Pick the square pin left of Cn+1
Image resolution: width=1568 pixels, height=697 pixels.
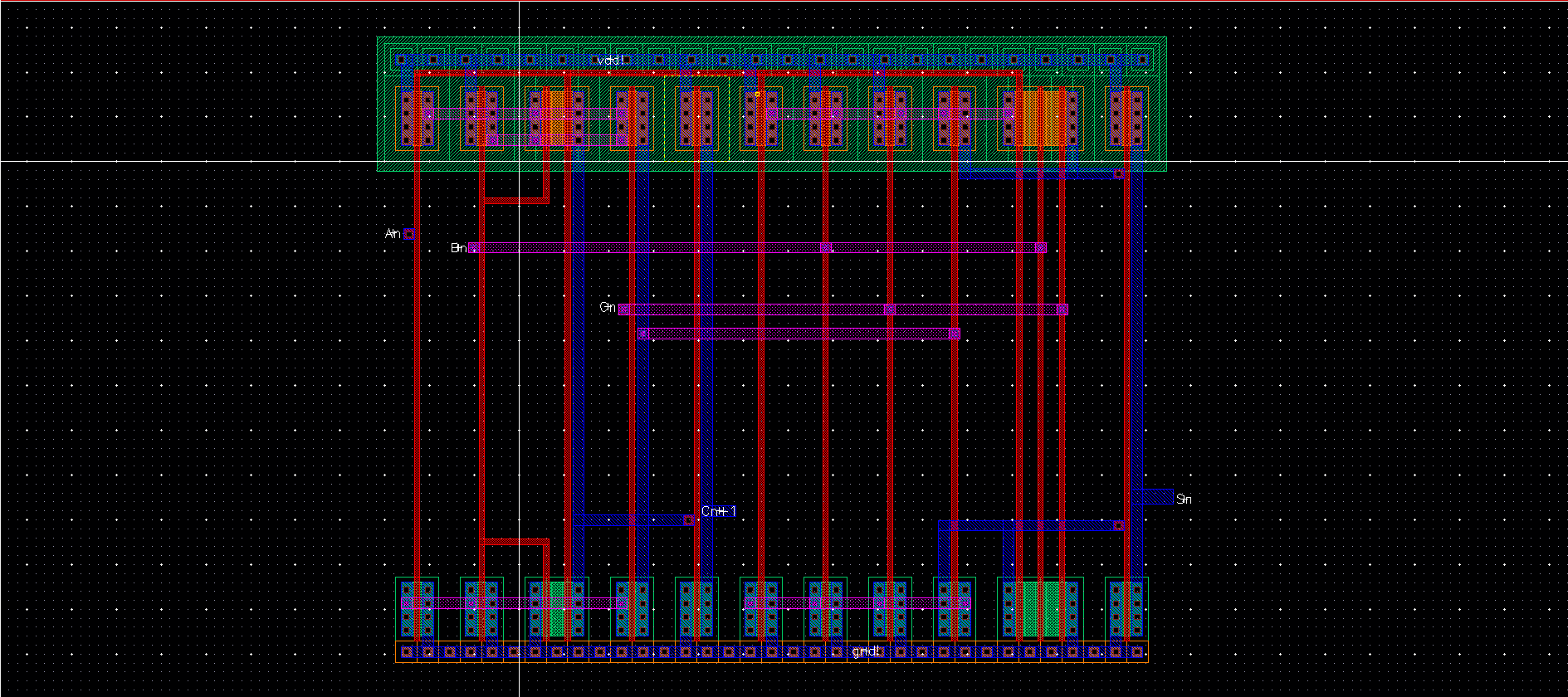tap(689, 520)
